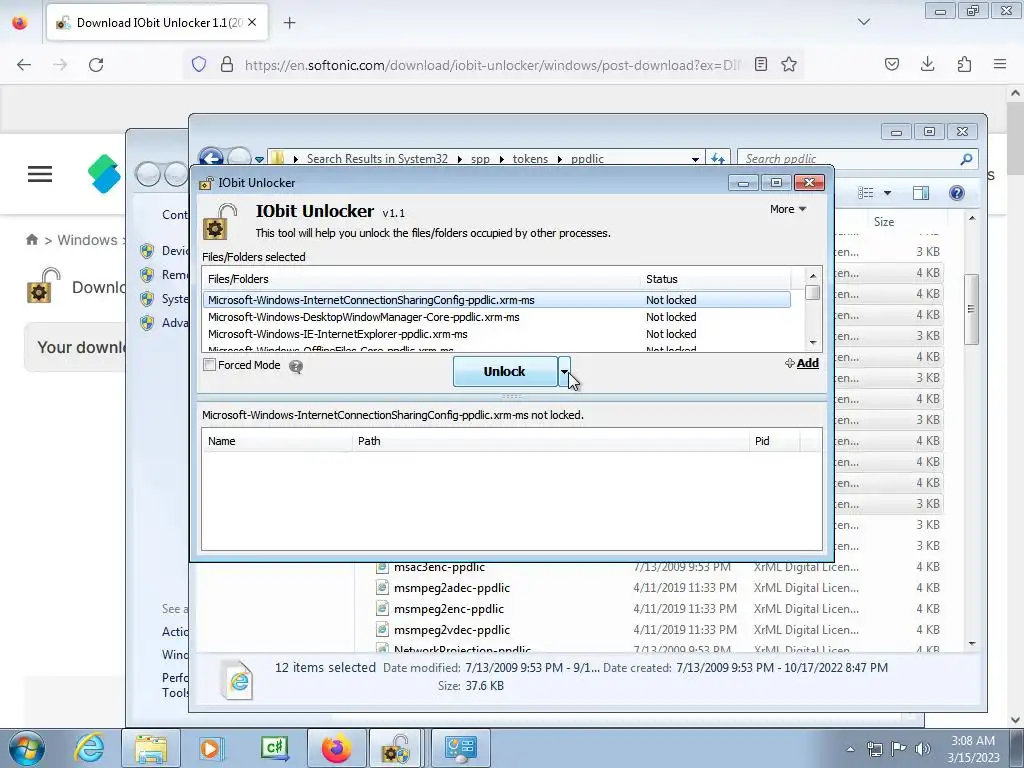Open a new Firefox tab
This screenshot has height=768, width=1024.
pyautogui.click(x=290, y=23)
